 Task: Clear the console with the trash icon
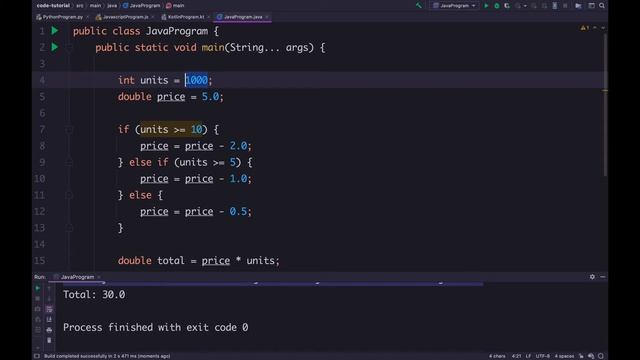point(49,340)
